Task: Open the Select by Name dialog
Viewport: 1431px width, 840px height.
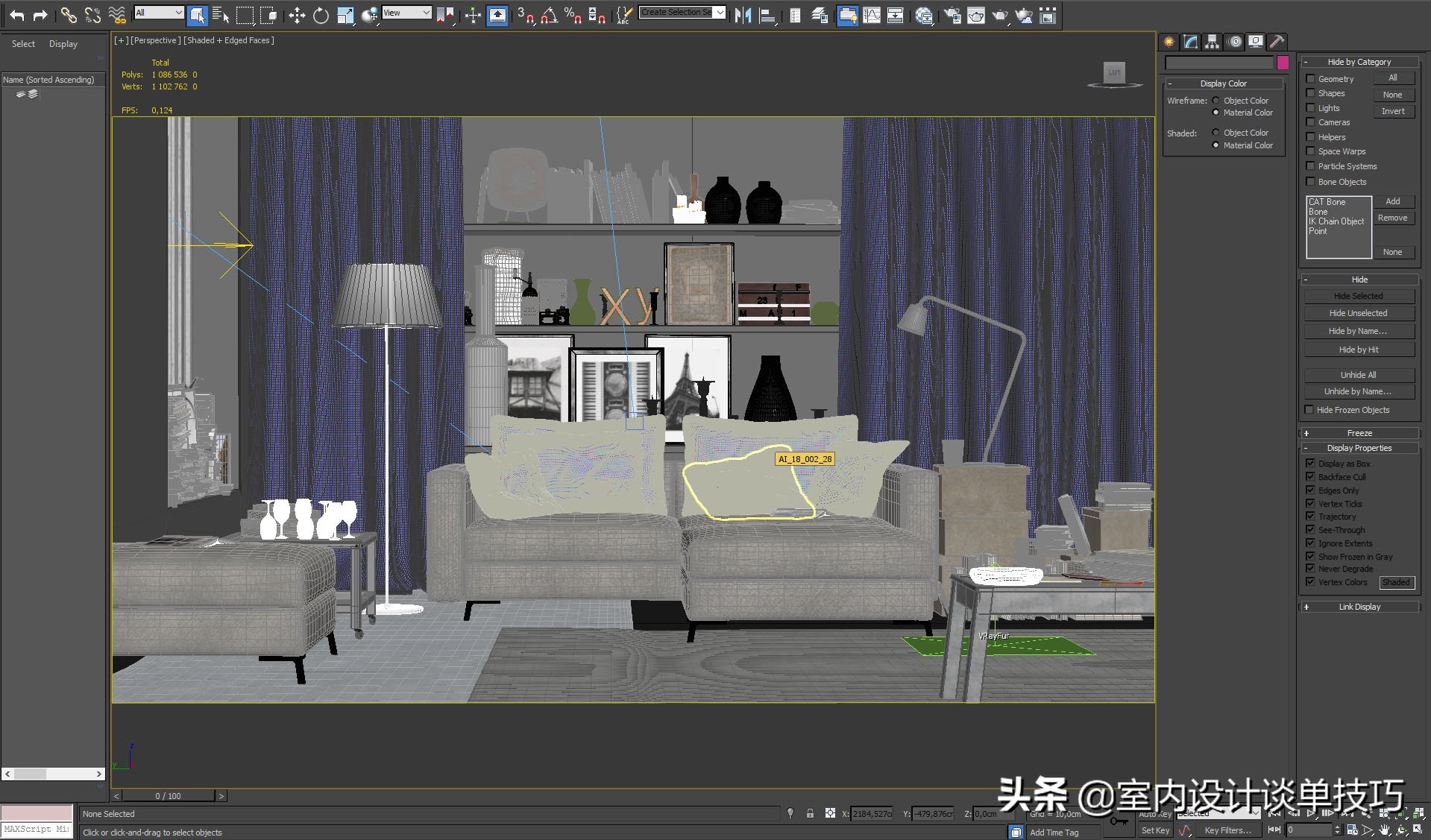Action: tap(220, 15)
